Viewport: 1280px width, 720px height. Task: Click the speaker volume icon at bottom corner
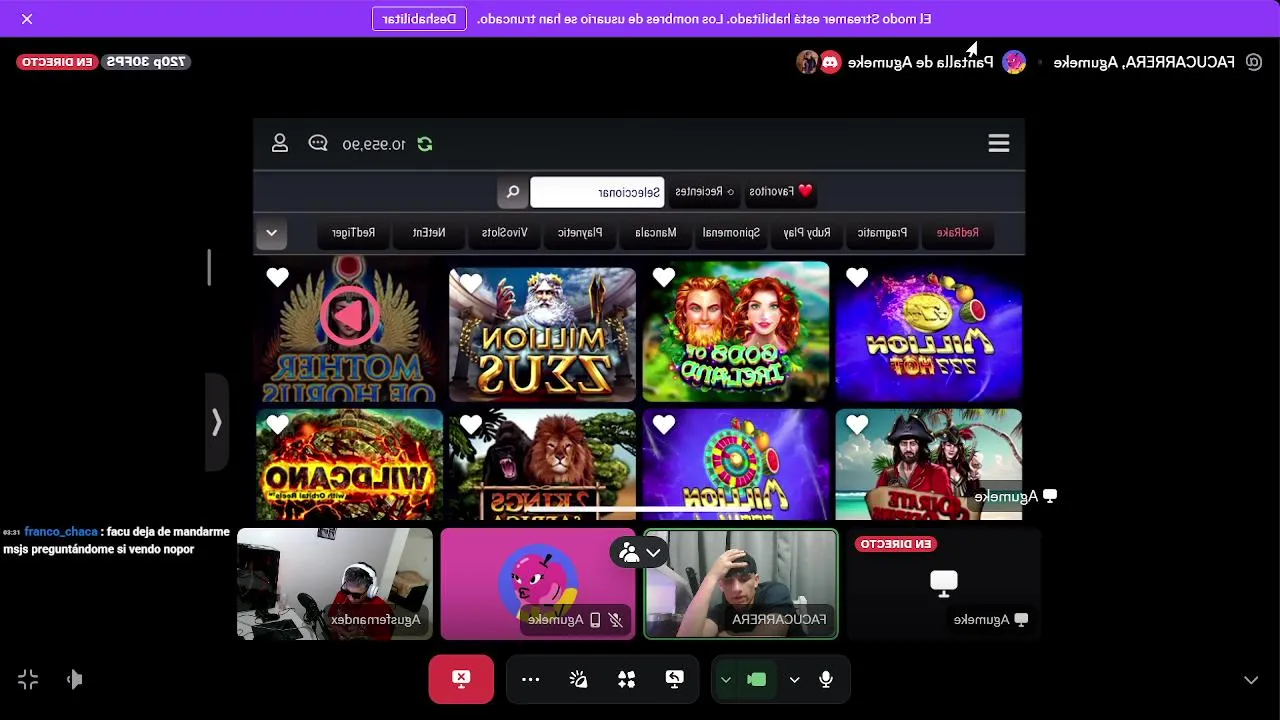(x=75, y=680)
